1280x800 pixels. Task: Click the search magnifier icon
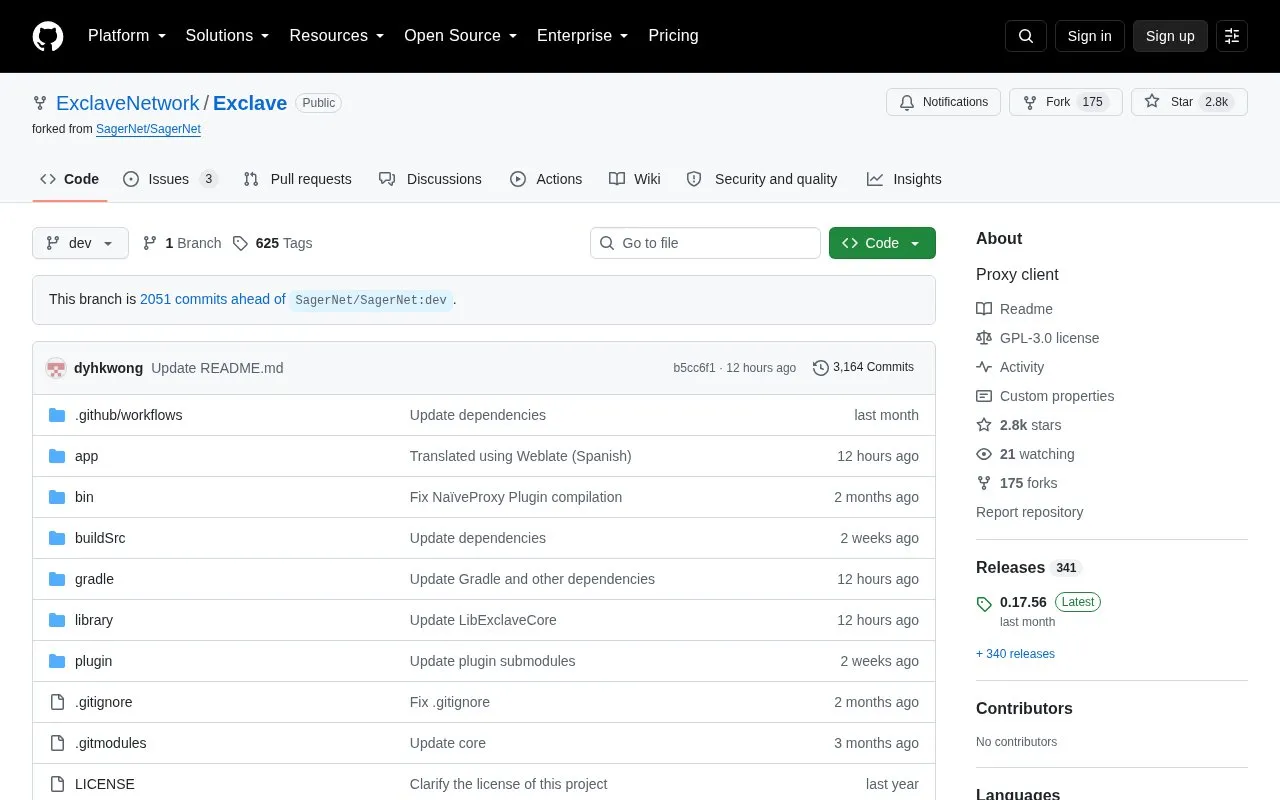[1026, 36]
